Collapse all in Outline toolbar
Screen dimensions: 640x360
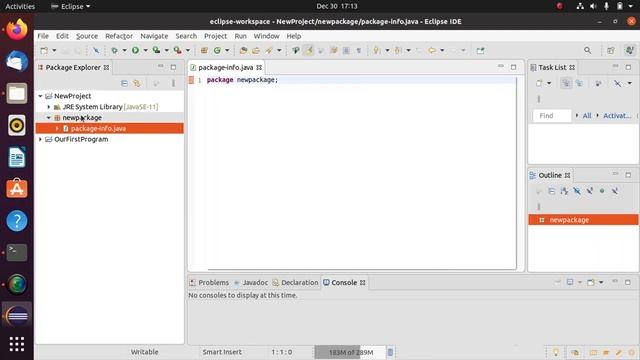point(551,191)
